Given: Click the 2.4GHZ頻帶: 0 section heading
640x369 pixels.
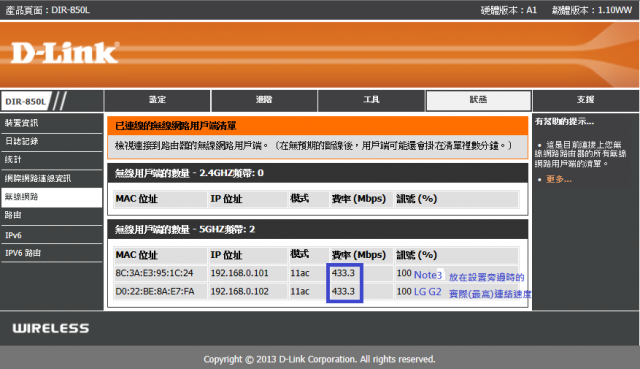Looking at the screenshot, I should click(x=189, y=173).
